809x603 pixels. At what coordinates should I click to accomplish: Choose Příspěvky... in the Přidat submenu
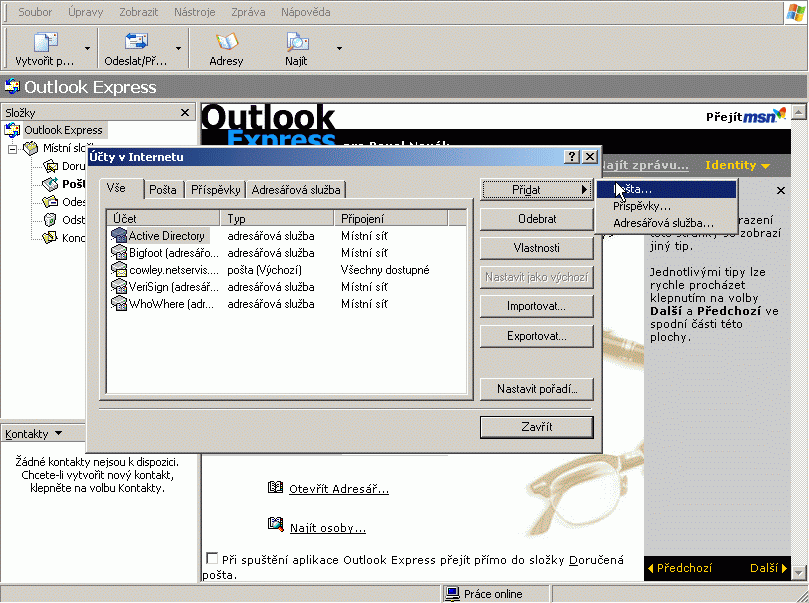[666, 206]
